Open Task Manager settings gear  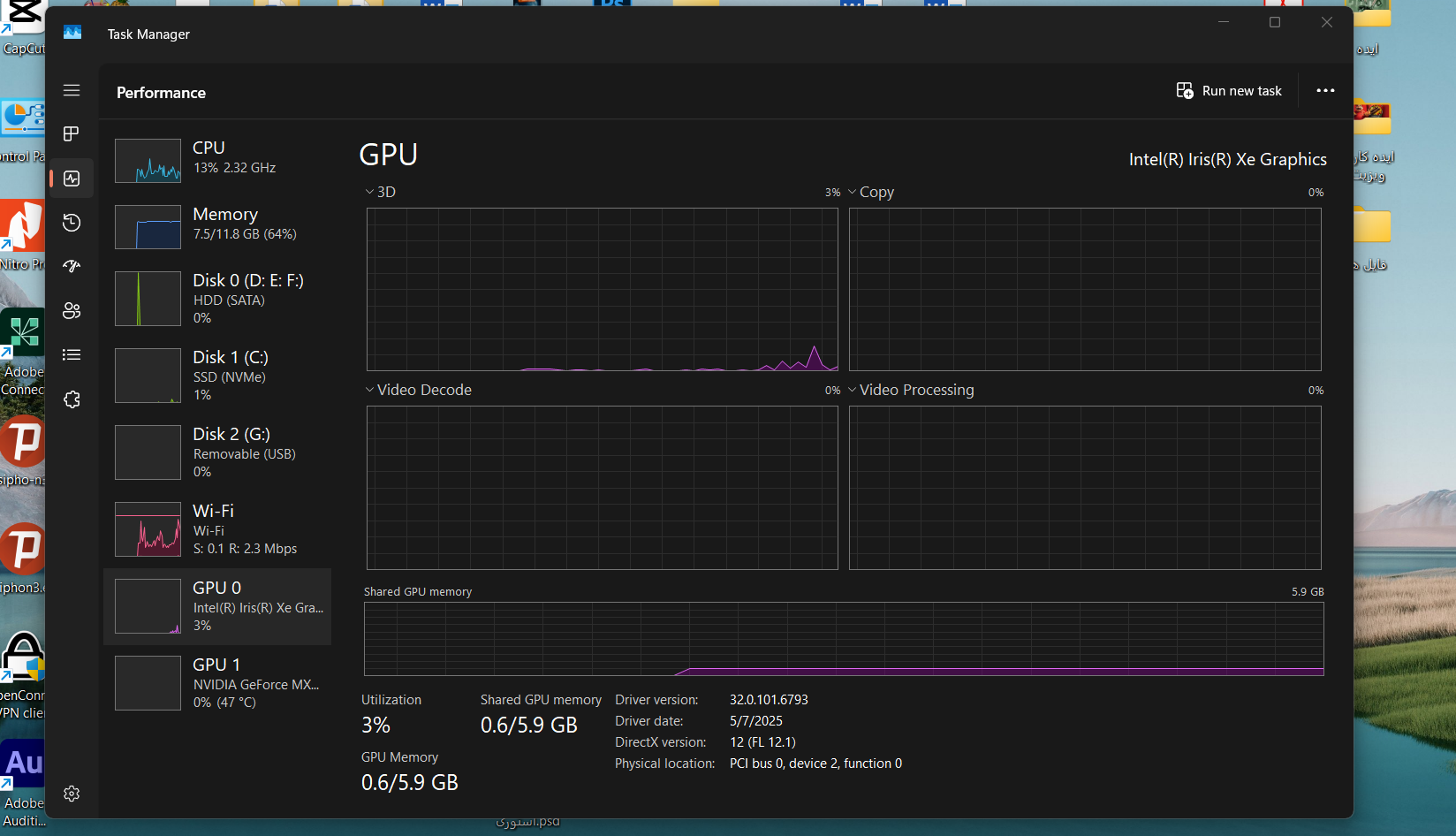72,794
